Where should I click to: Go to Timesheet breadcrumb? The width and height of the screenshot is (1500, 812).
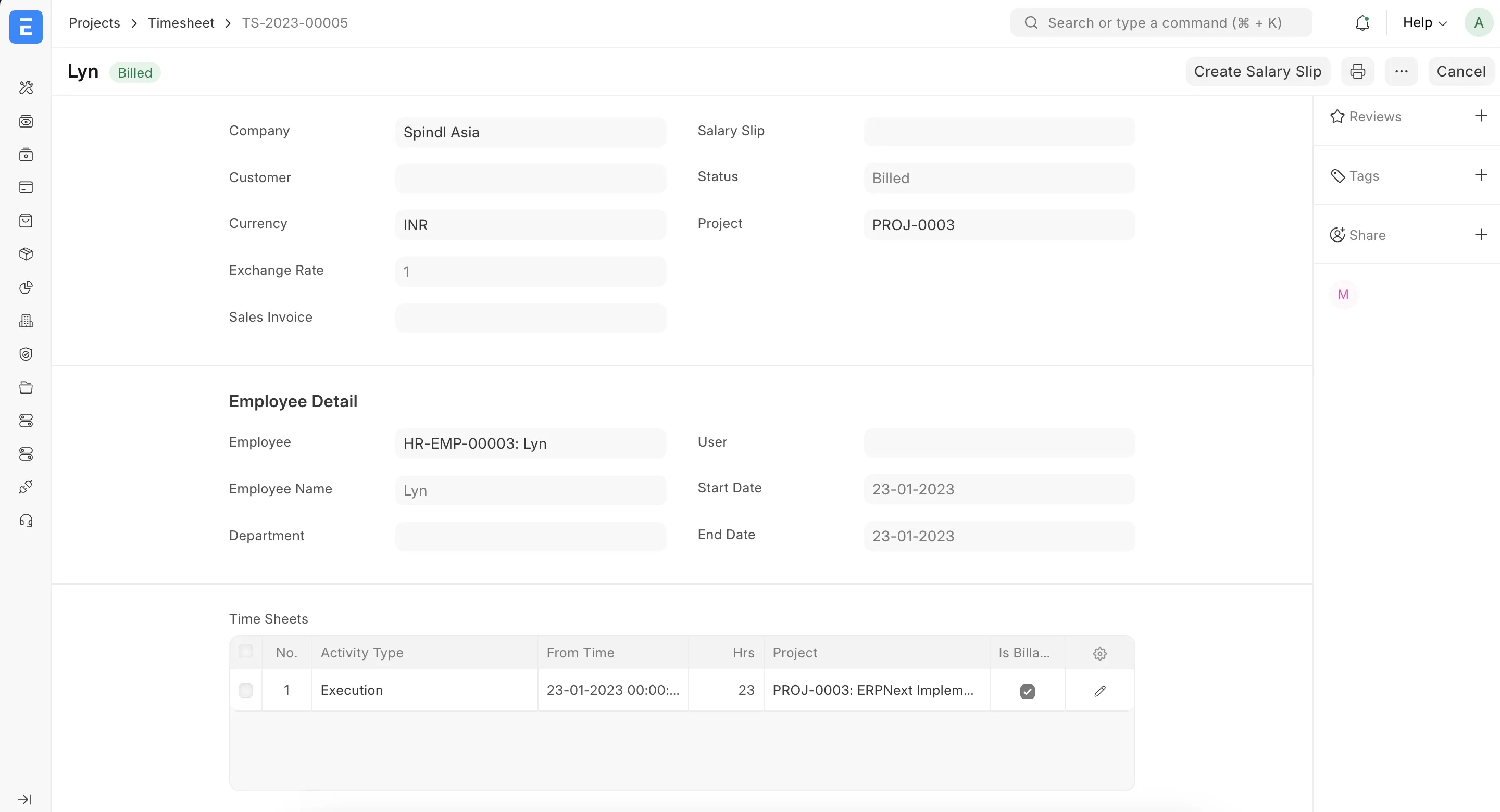pos(181,23)
